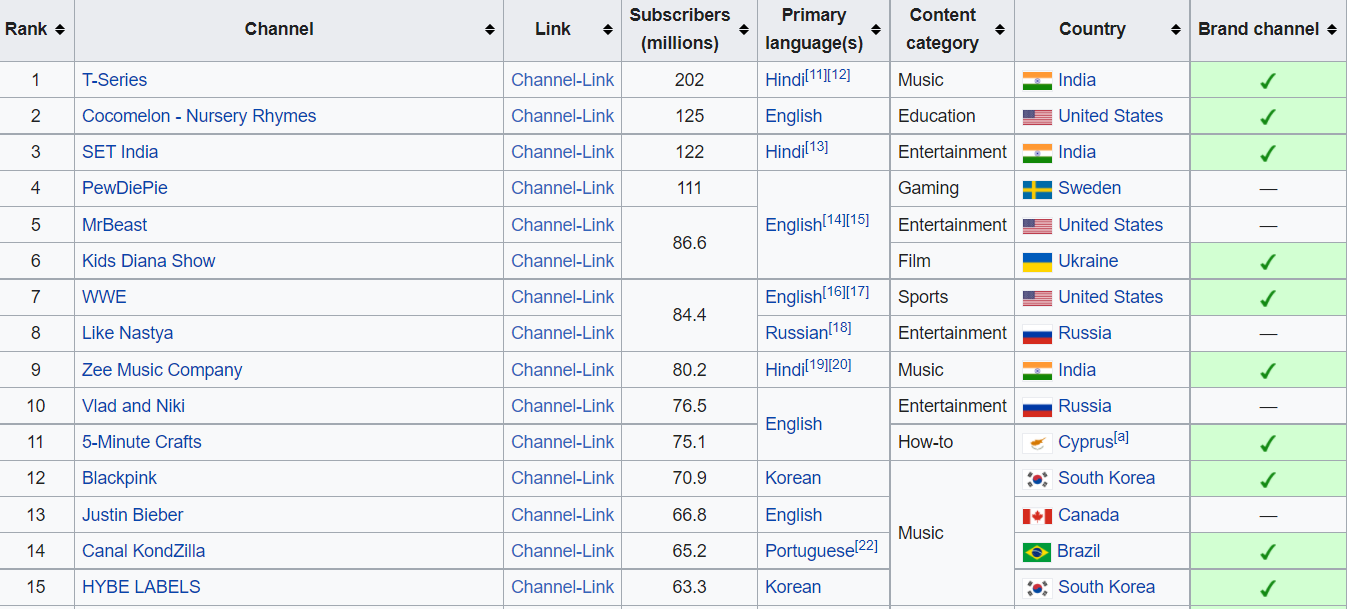Click South Korea flag in Blackpink row
The image size is (1347, 609).
tap(1037, 479)
